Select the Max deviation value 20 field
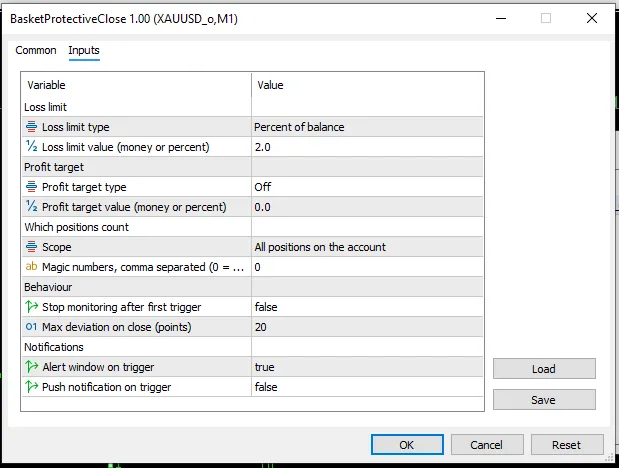The height and width of the screenshot is (468, 619). click(367, 327)
